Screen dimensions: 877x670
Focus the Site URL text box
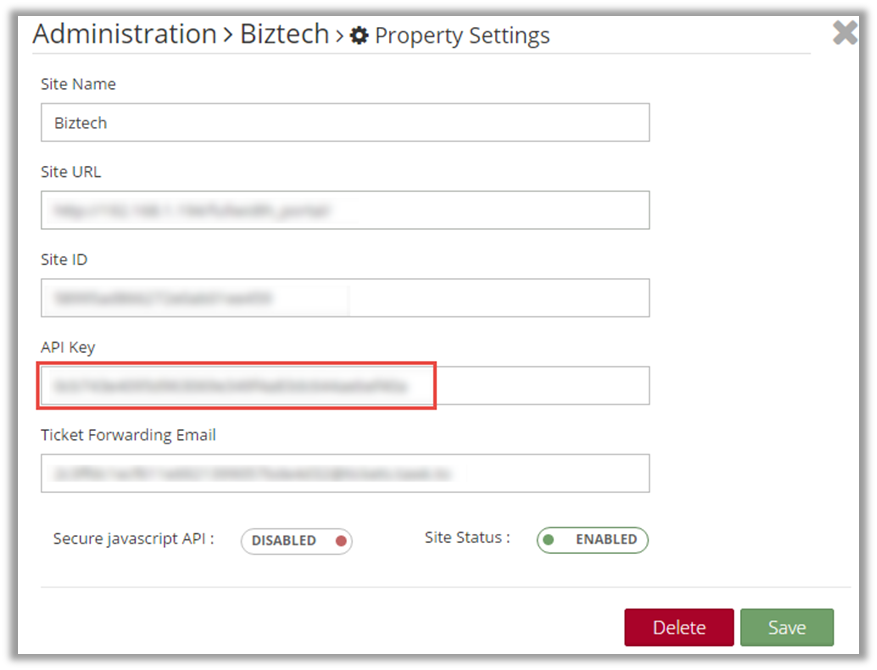pyautogui.click(x=345, y=210)
